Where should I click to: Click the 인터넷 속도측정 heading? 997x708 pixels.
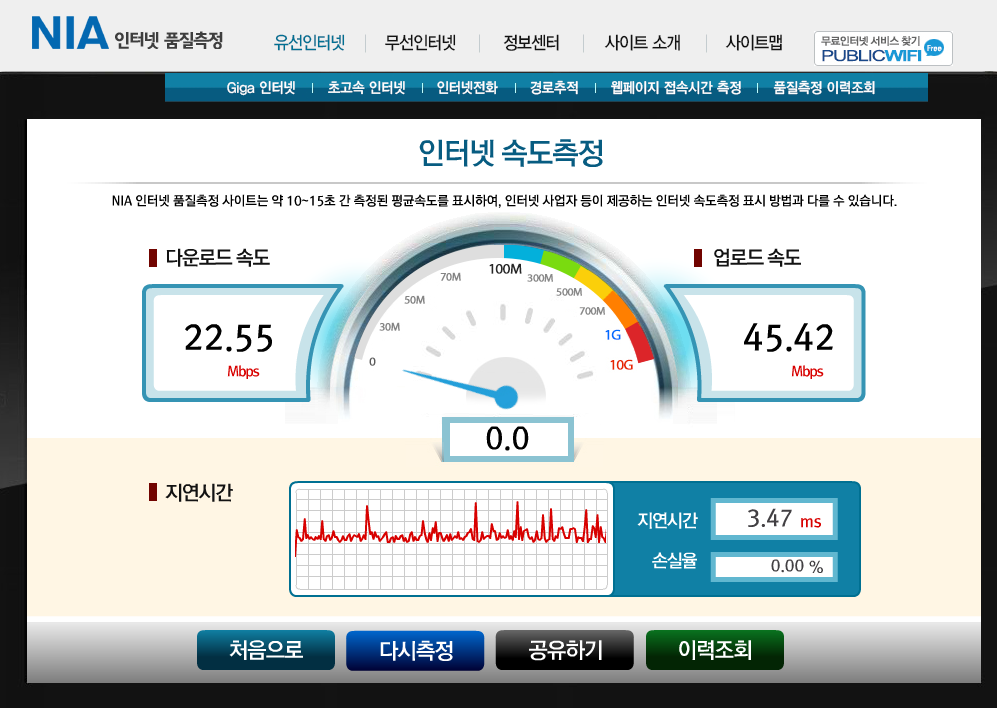[x=511, y=153]
